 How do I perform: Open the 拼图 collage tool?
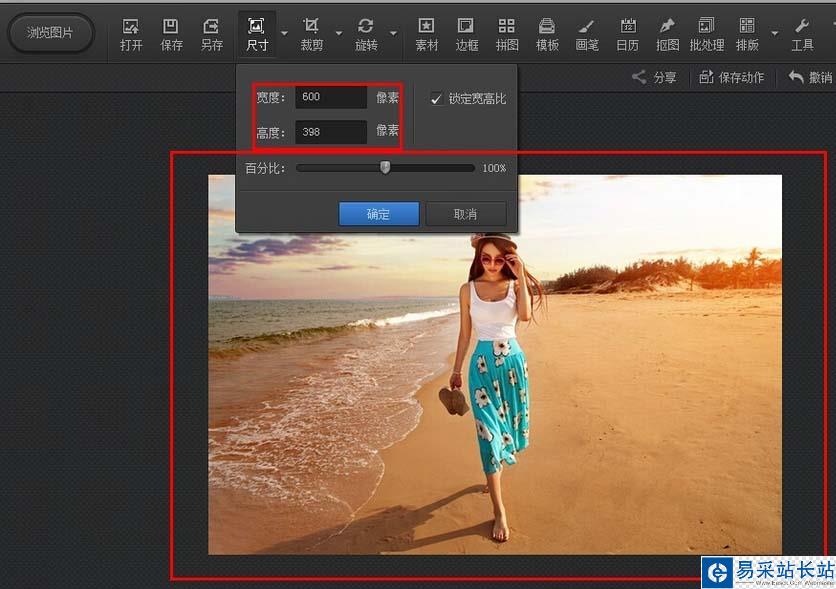[507, 35]
